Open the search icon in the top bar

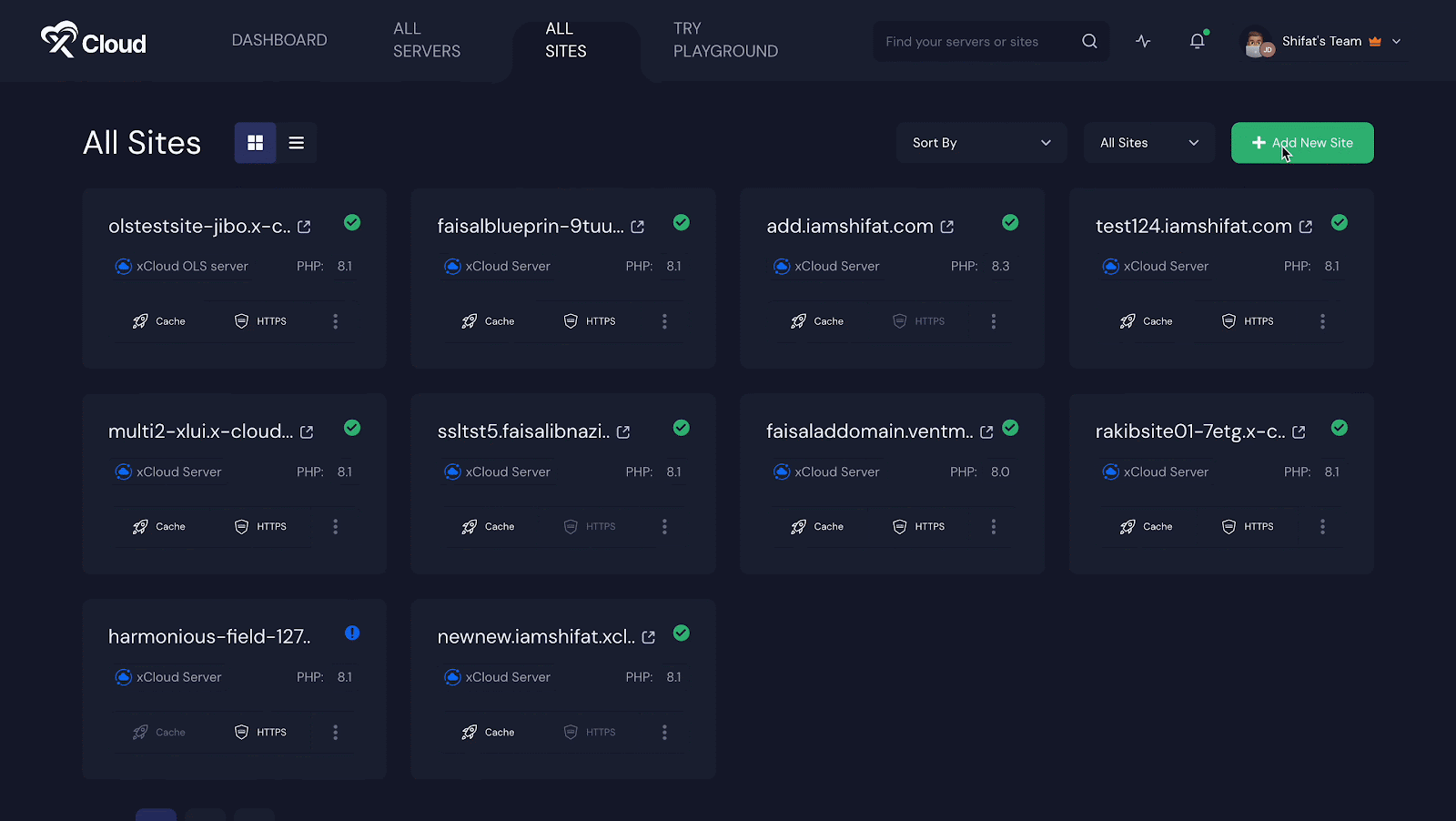click(1089, 41)
